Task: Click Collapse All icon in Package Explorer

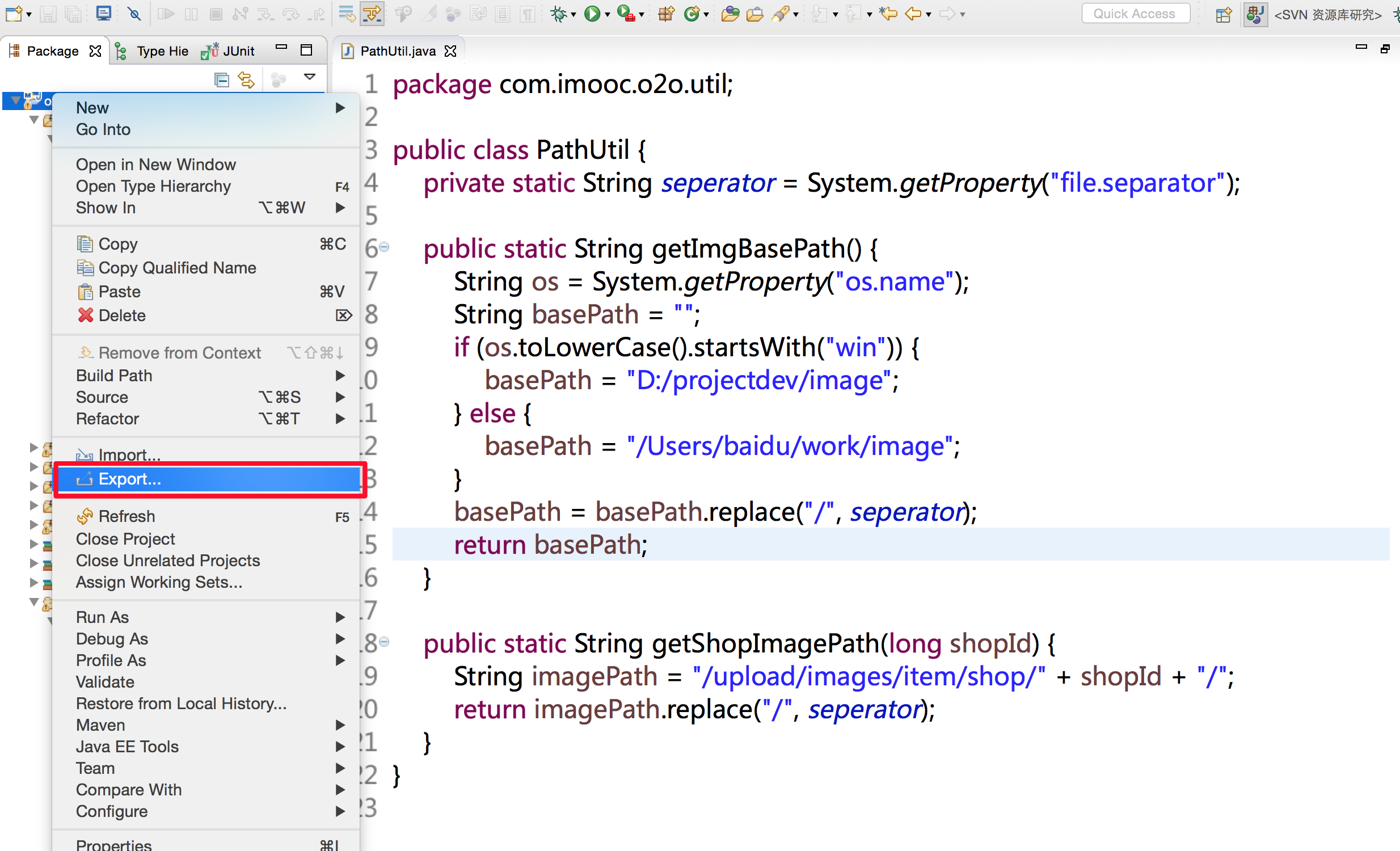Action: 222,79
